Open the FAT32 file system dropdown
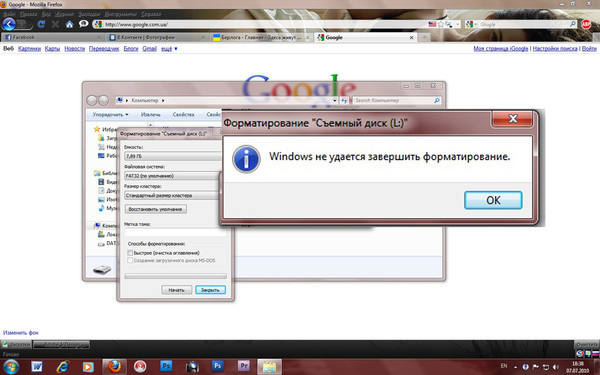The height and width of the screenshot is (375, 600). click(173, 176)
